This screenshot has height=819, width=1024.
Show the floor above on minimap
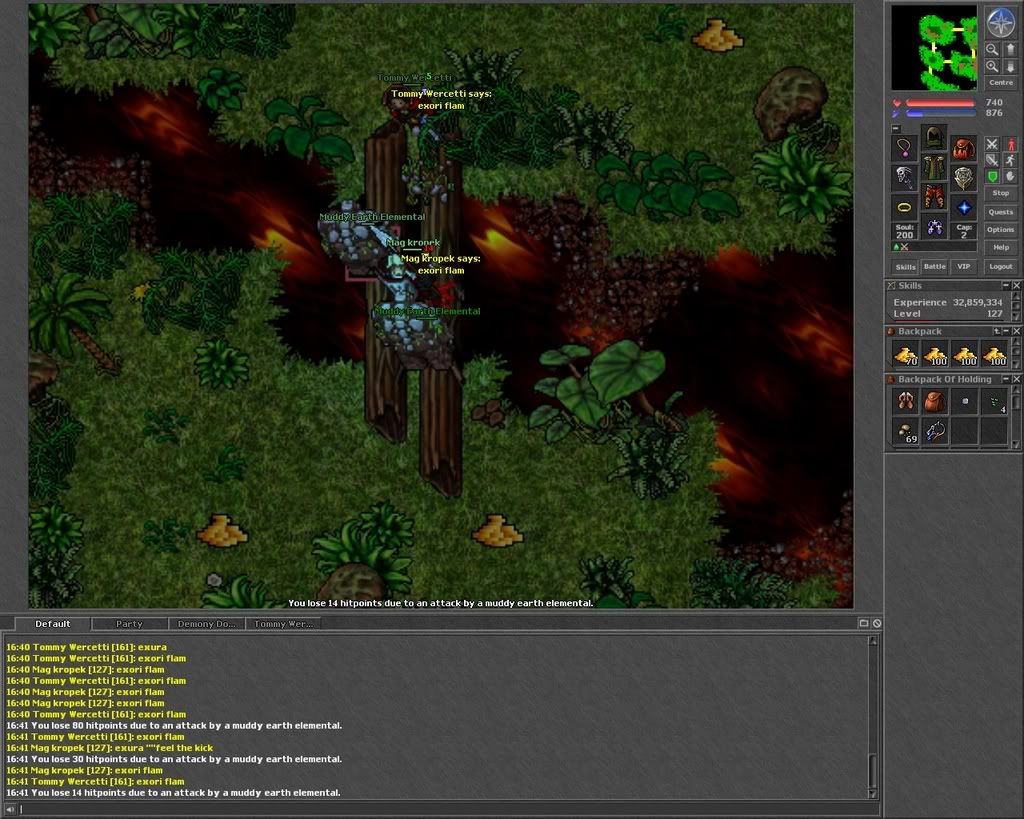1010,50
